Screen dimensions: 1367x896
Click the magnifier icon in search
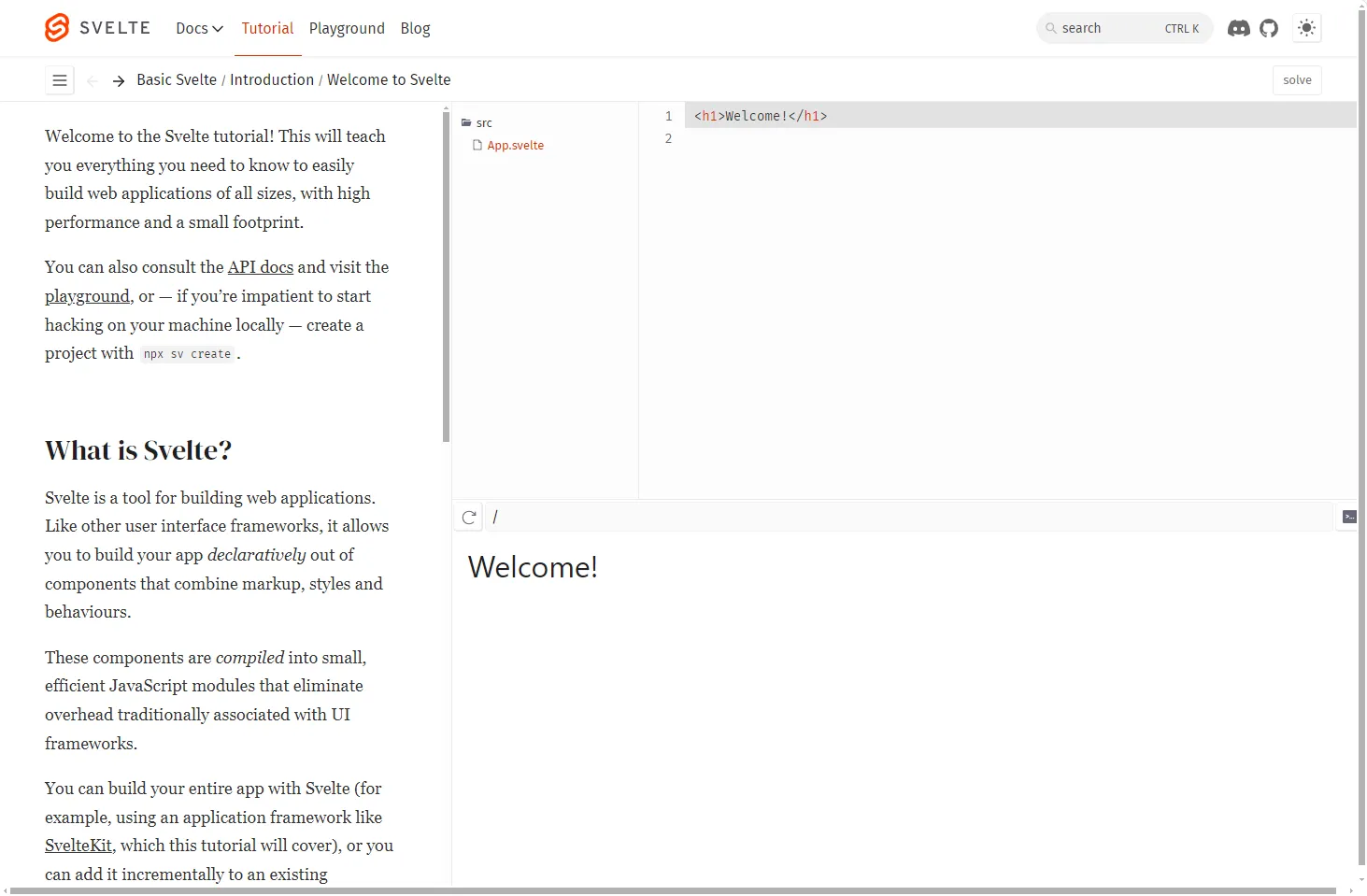tap(1051, 28)
